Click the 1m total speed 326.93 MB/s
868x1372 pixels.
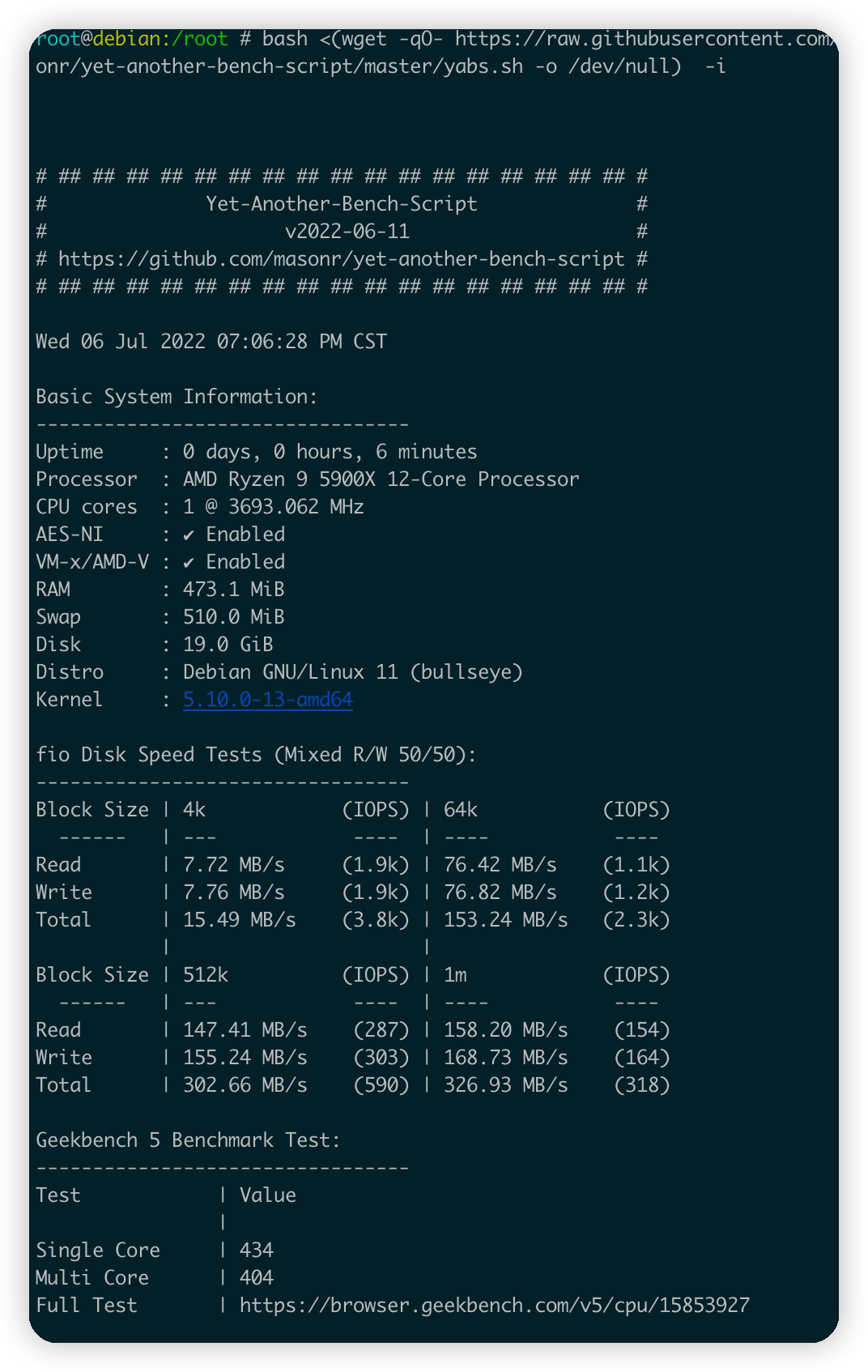505,1085
